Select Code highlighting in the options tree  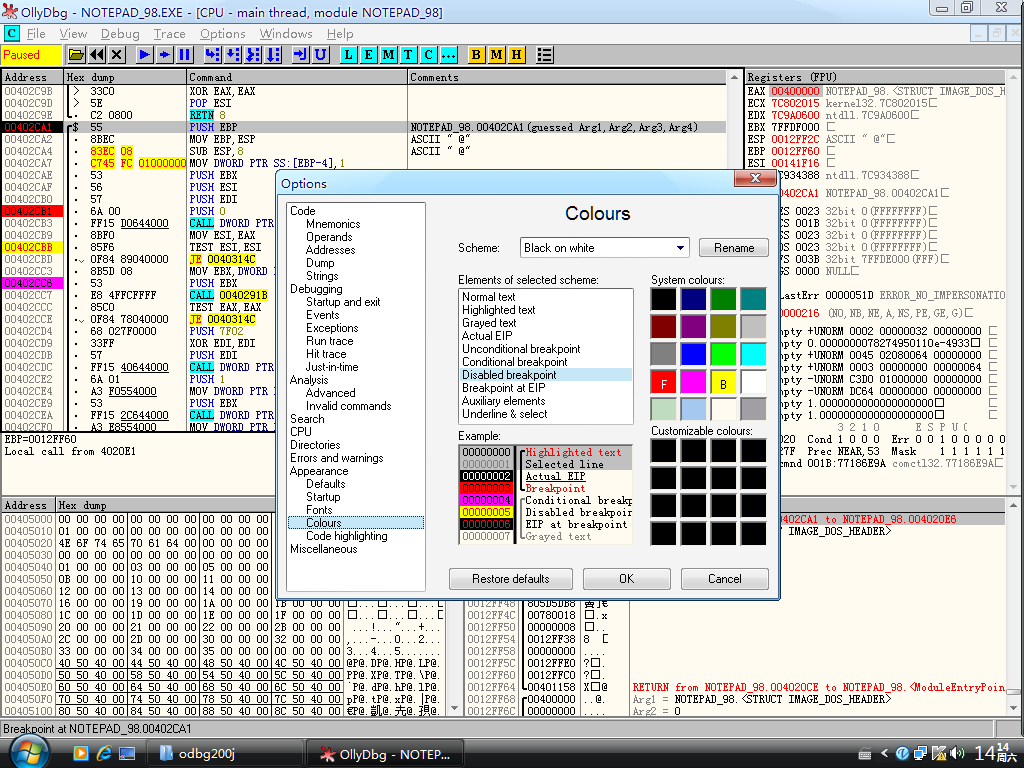346,536
